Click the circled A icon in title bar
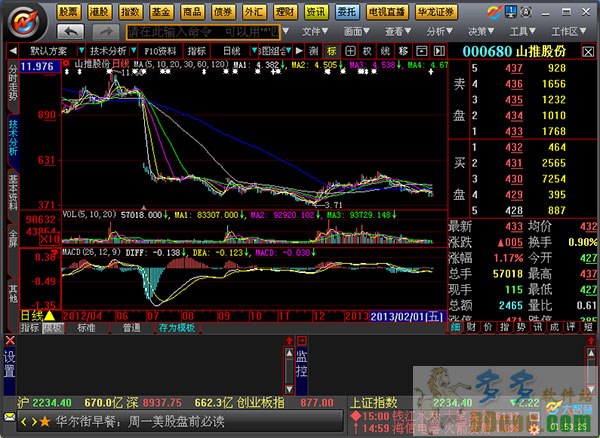Screen dimensions: 600x438 click(527, 12)
